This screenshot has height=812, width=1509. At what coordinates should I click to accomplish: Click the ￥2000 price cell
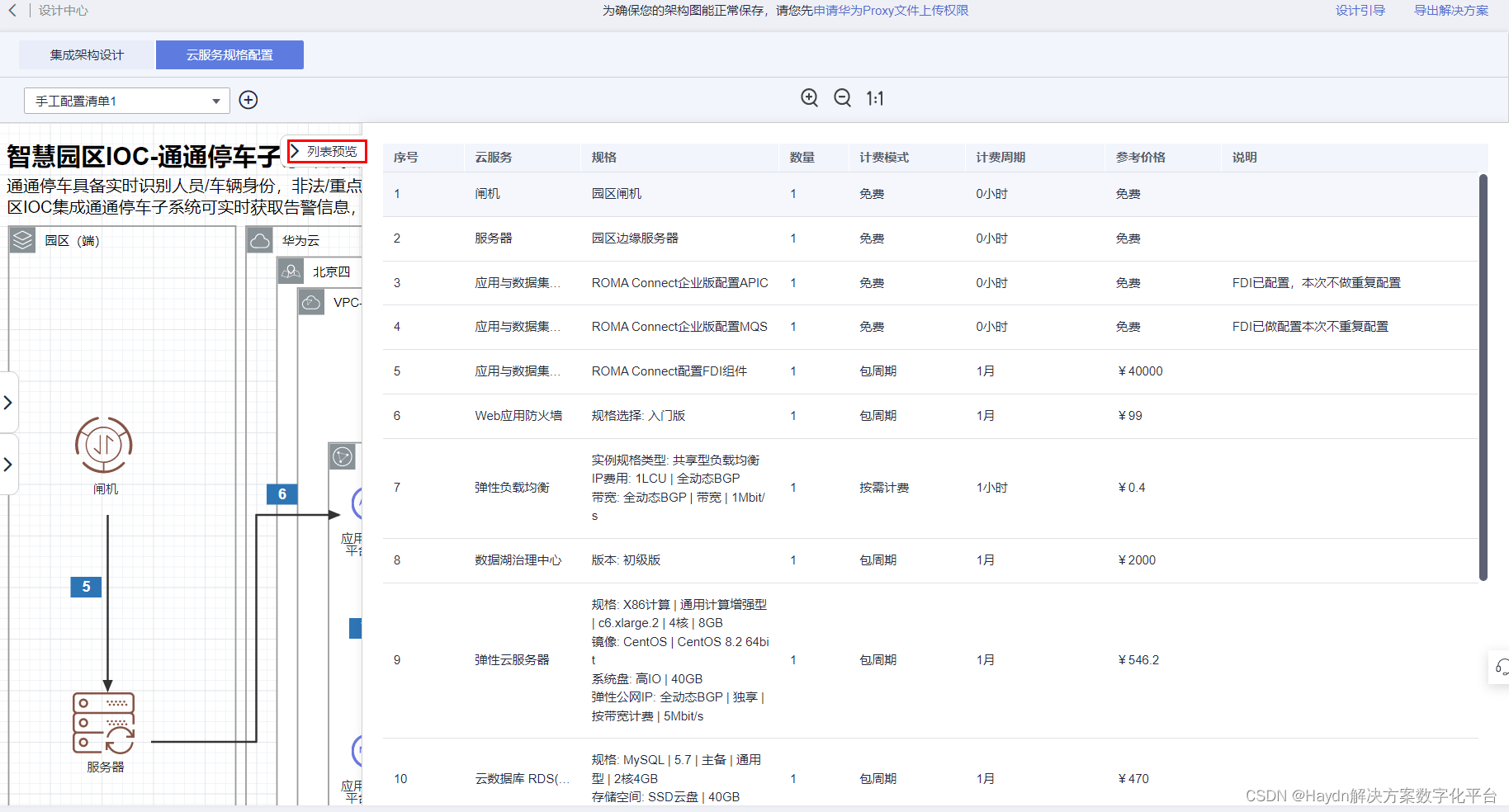(1137, 560)
